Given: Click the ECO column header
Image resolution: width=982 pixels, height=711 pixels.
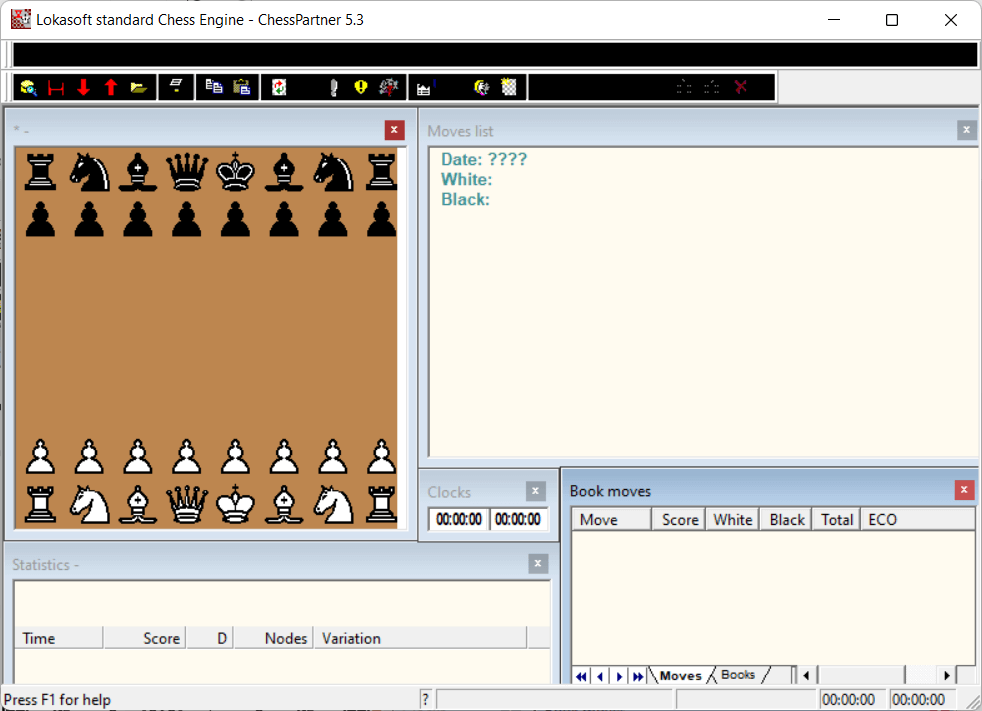Looking at the screenshot, I should click(x=917, y=520).
